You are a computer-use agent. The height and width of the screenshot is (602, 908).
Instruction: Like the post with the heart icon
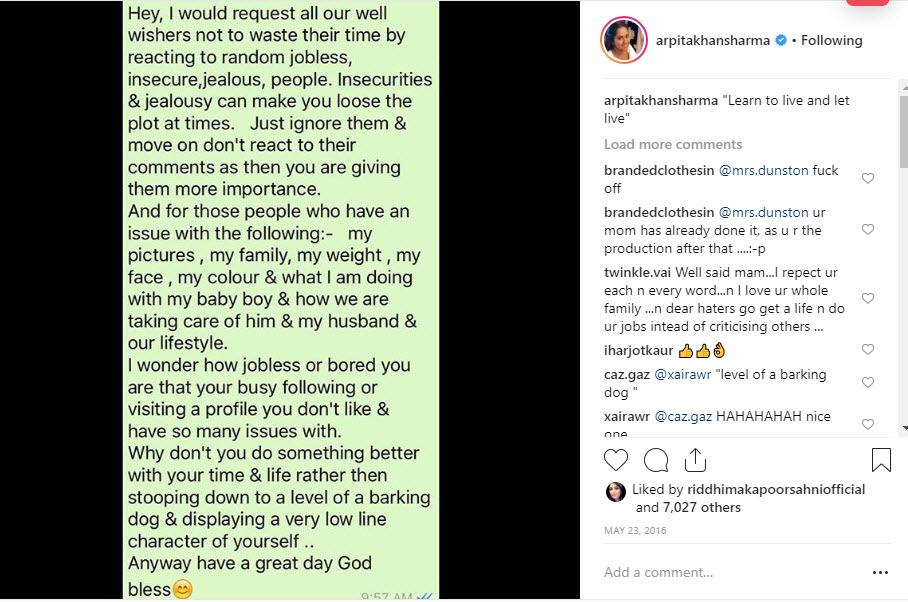click(x=616, y=460)
